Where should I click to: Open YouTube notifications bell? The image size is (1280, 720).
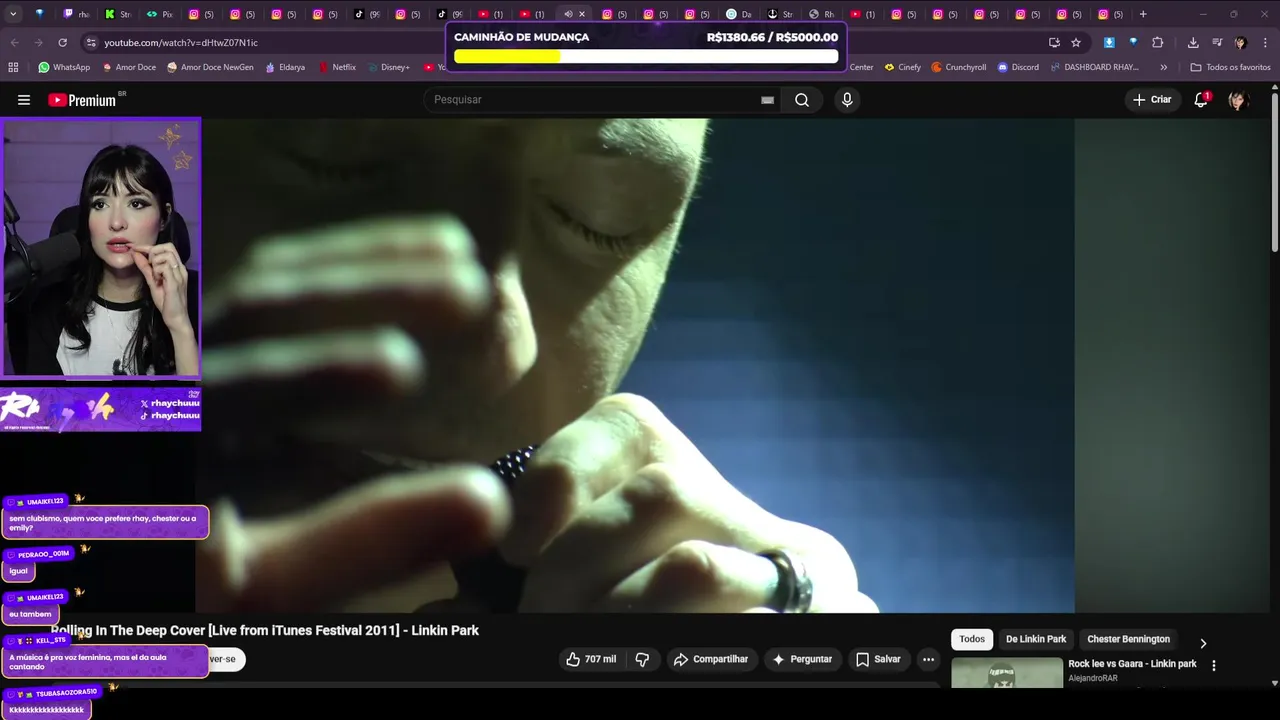[x=1201, y=100]
